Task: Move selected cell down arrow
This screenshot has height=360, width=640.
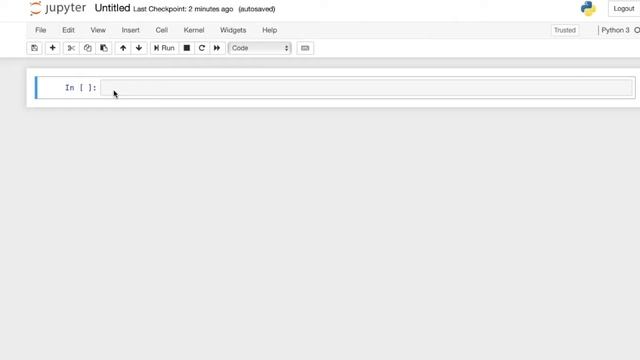Action: 139,48
